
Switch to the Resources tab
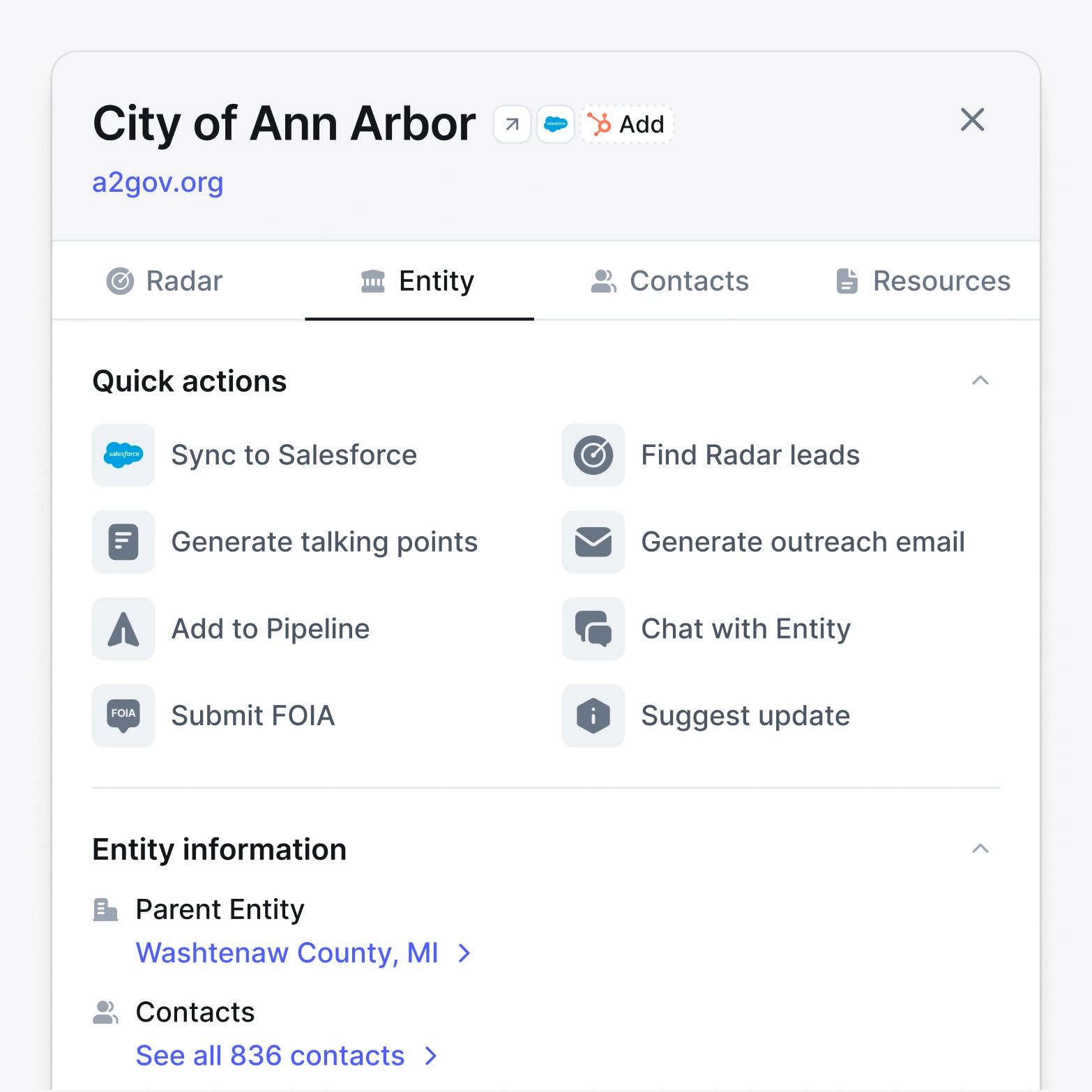(x=921, y=281)
